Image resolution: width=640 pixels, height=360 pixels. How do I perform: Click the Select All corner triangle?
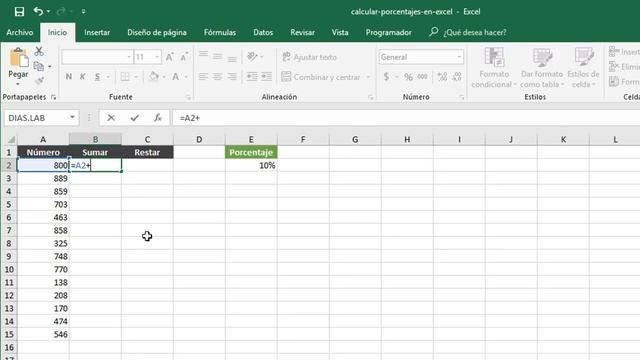(10, 140)
